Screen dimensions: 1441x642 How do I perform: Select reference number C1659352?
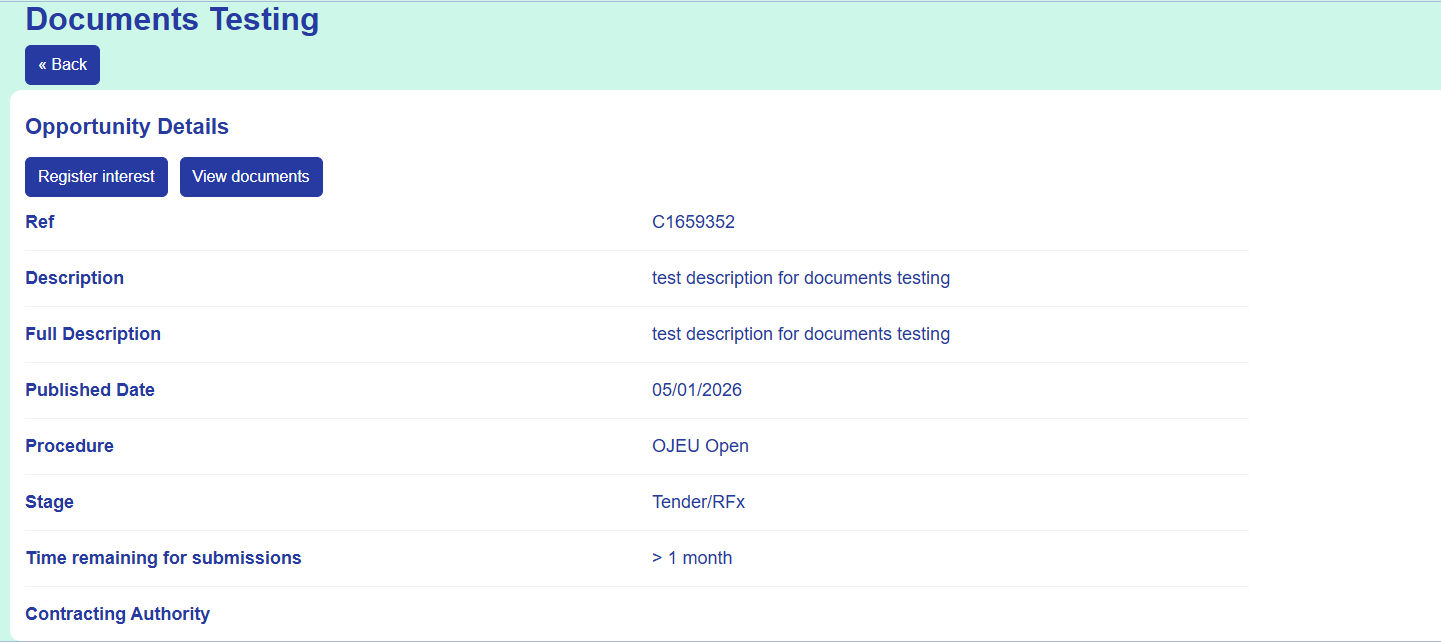pos(693,222)
